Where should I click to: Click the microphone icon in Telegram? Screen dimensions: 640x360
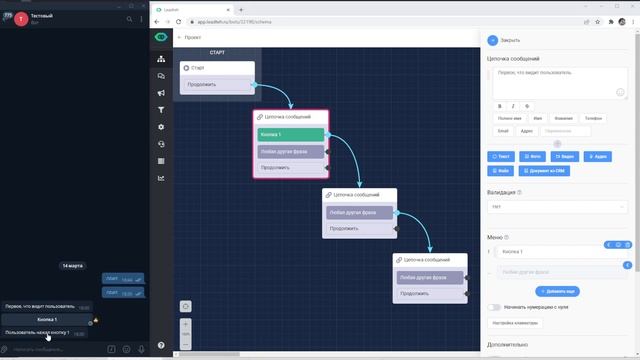pos(141,349)
